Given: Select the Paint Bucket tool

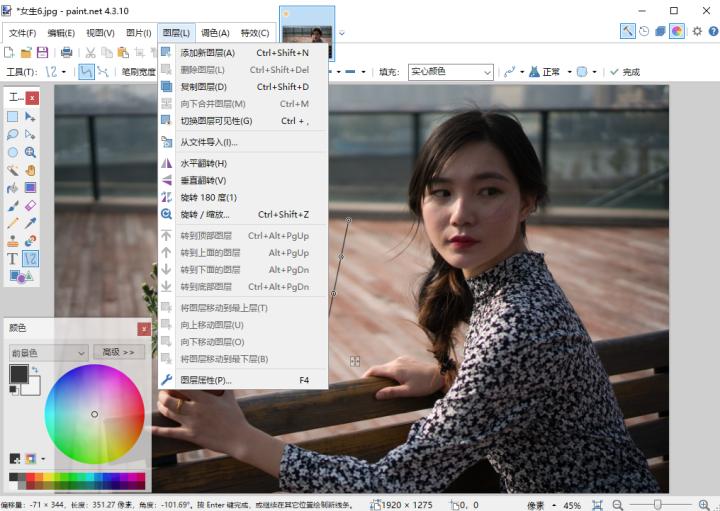Looking at the screenshot, I should [13, 187].
